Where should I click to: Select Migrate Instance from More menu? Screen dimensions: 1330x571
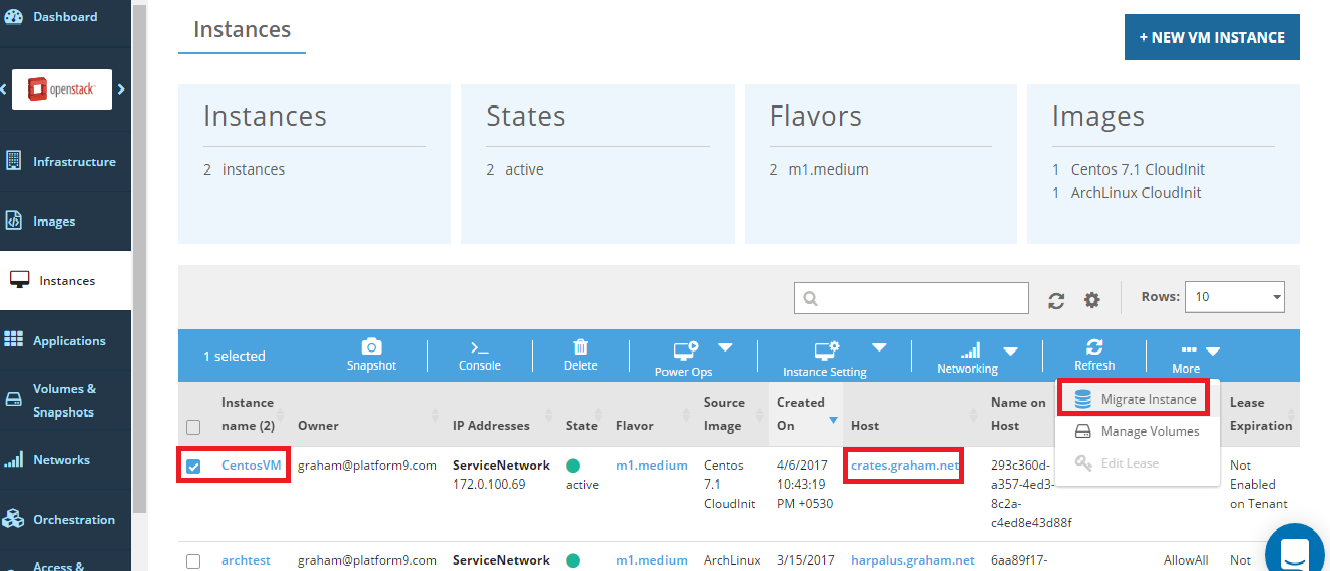[1135, 399]
